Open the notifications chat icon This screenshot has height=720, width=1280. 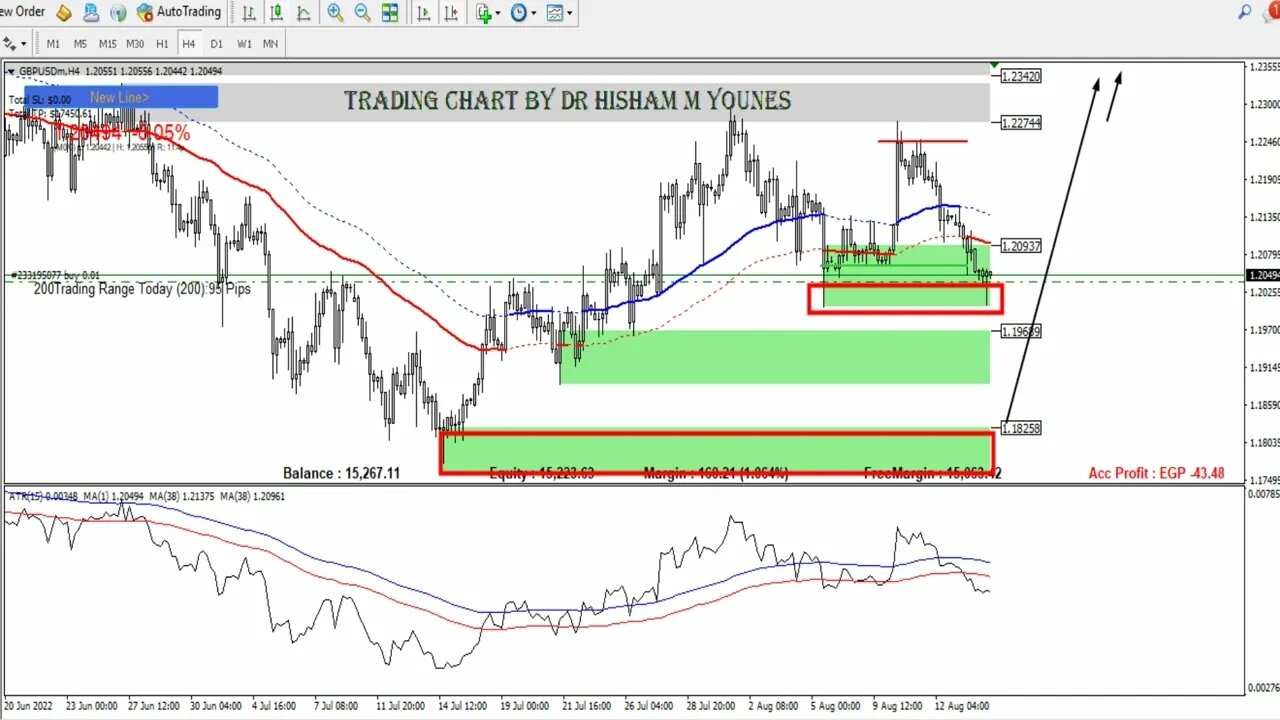1271,12
